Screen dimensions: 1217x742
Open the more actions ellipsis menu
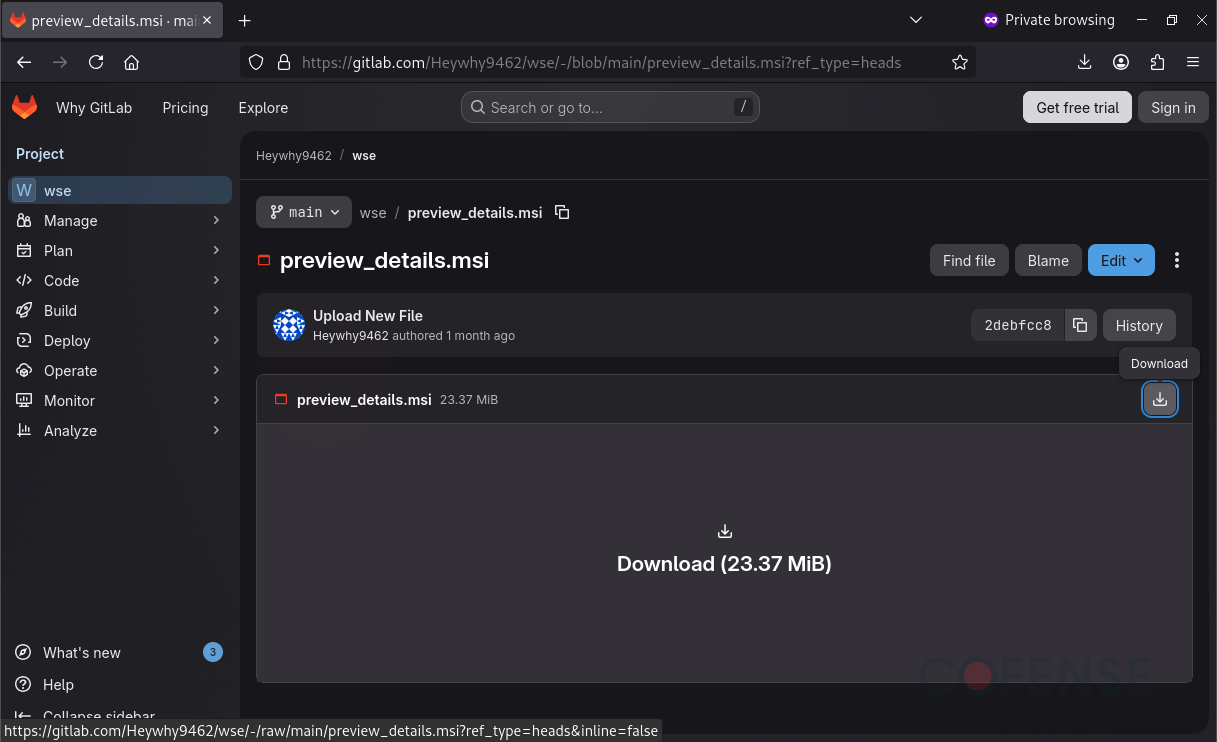[1177, 260]
